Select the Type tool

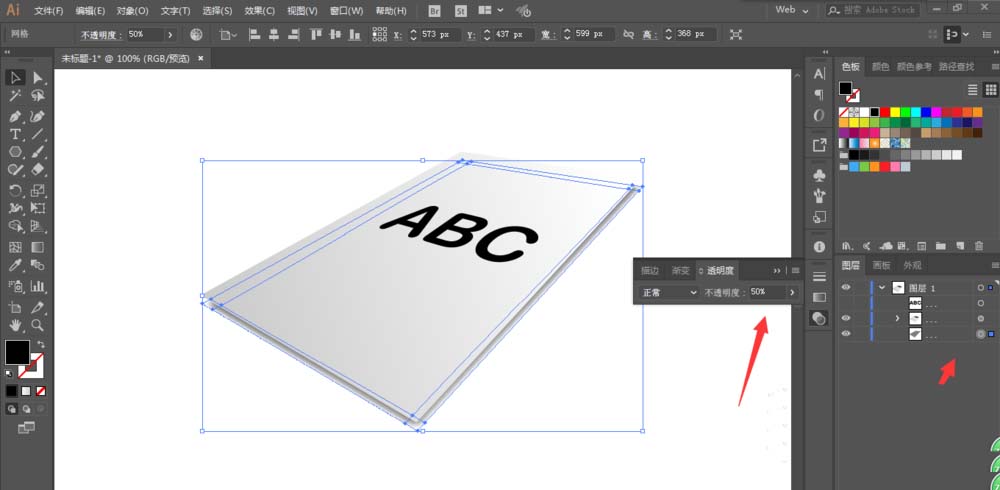tap(16, 134)
